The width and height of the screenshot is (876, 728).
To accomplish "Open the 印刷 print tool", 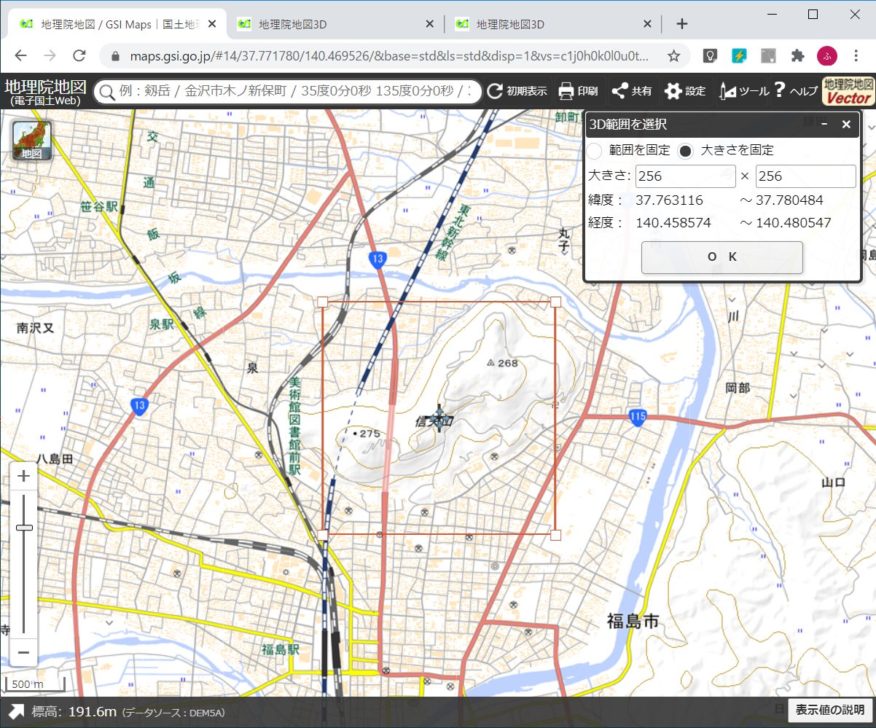I will [578, 91].
